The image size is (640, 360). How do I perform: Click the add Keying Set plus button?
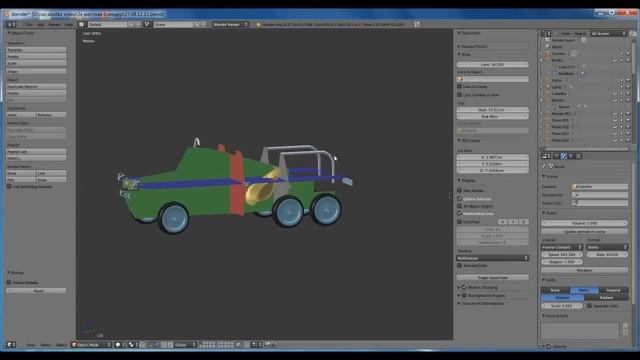coord(625,326)
